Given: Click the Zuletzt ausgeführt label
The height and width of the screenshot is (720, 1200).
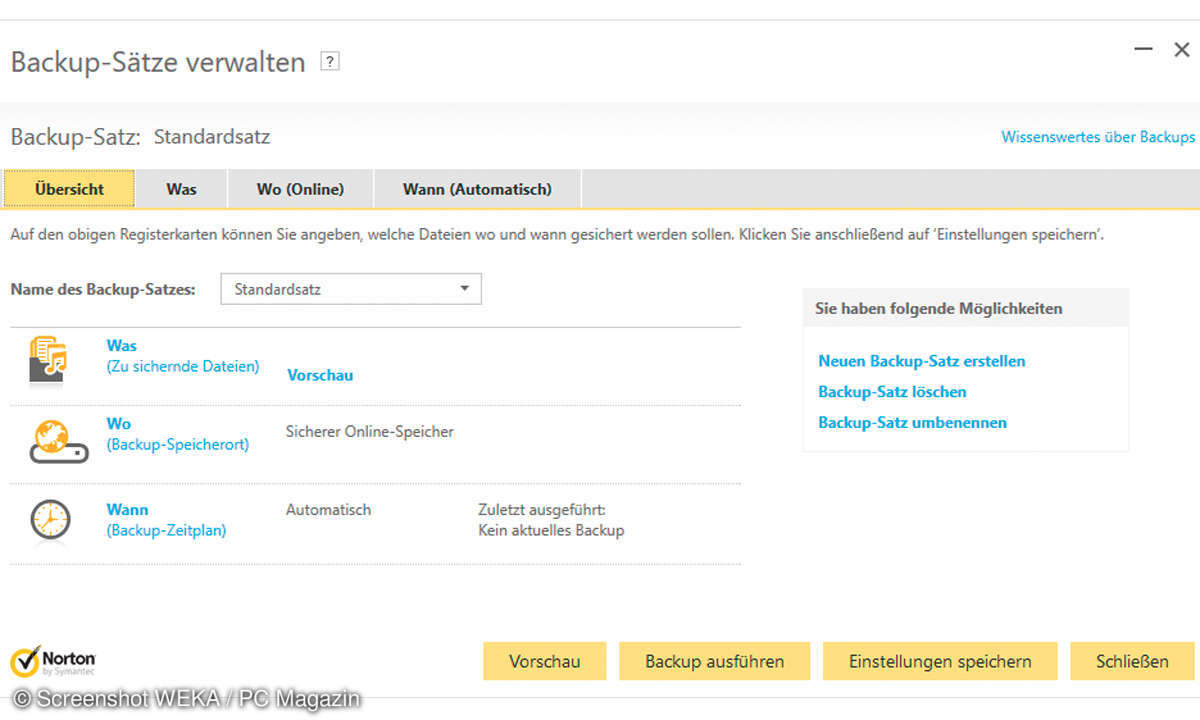Looking at the screenshot, I should click(x=542, y=509).
